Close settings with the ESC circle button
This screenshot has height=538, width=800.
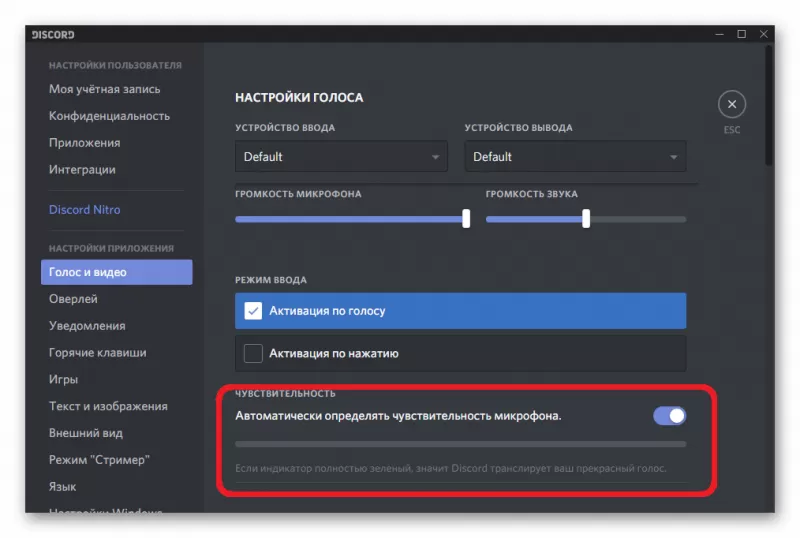[731, 104]
